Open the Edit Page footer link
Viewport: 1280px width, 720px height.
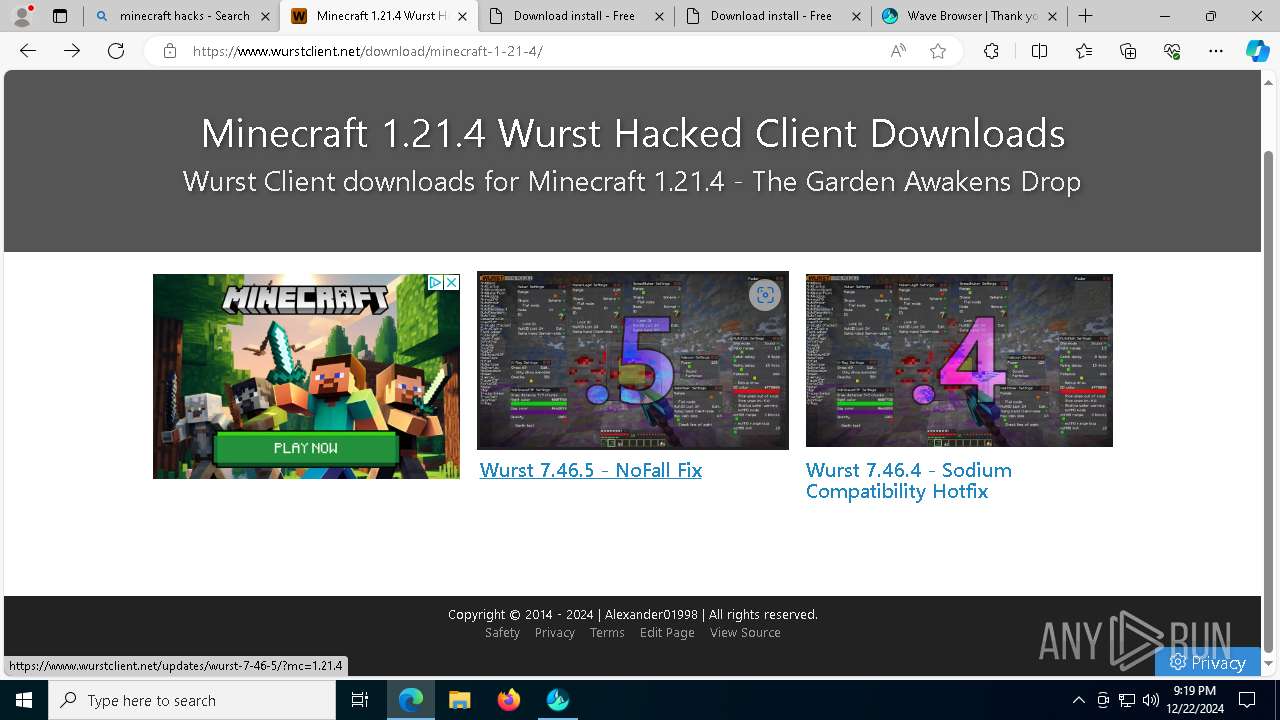point(667,633)
